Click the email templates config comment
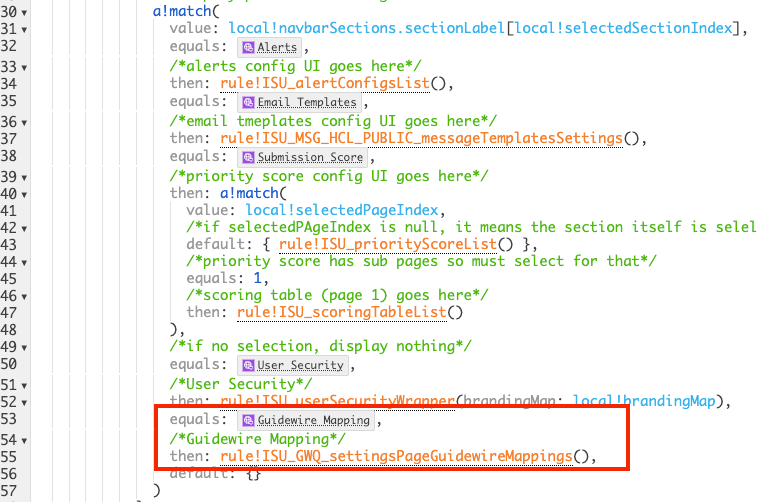Viewport: 757px width, 502px height. [333, 121]
